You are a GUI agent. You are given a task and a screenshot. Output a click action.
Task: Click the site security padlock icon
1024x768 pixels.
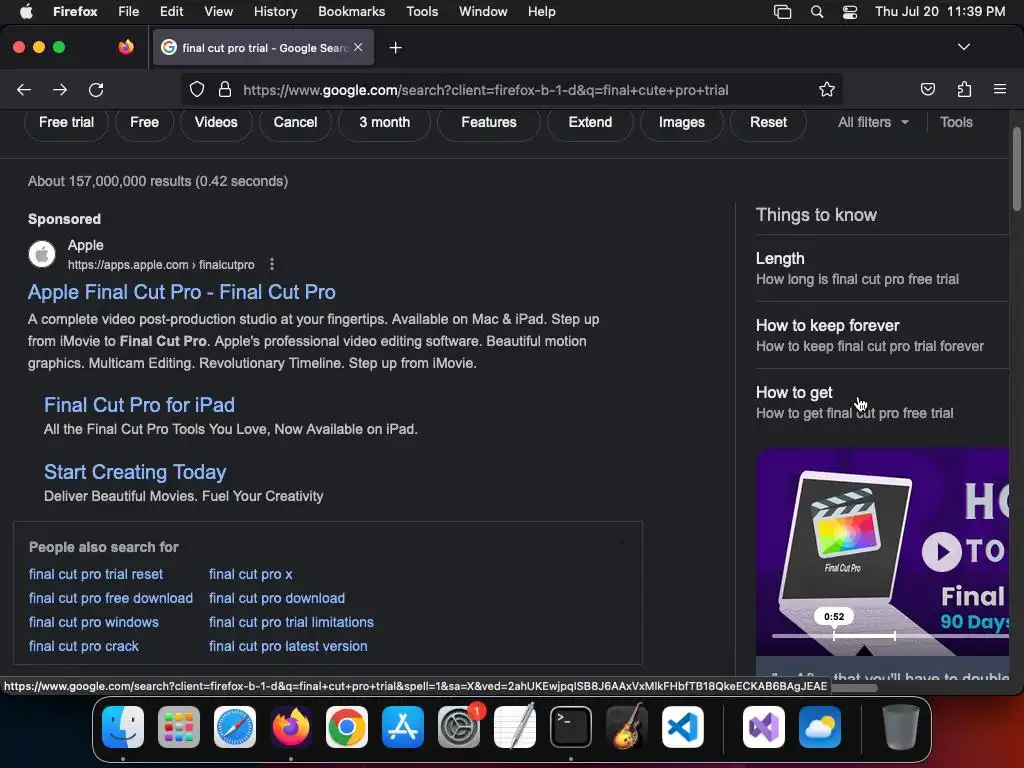click(225, 89)
